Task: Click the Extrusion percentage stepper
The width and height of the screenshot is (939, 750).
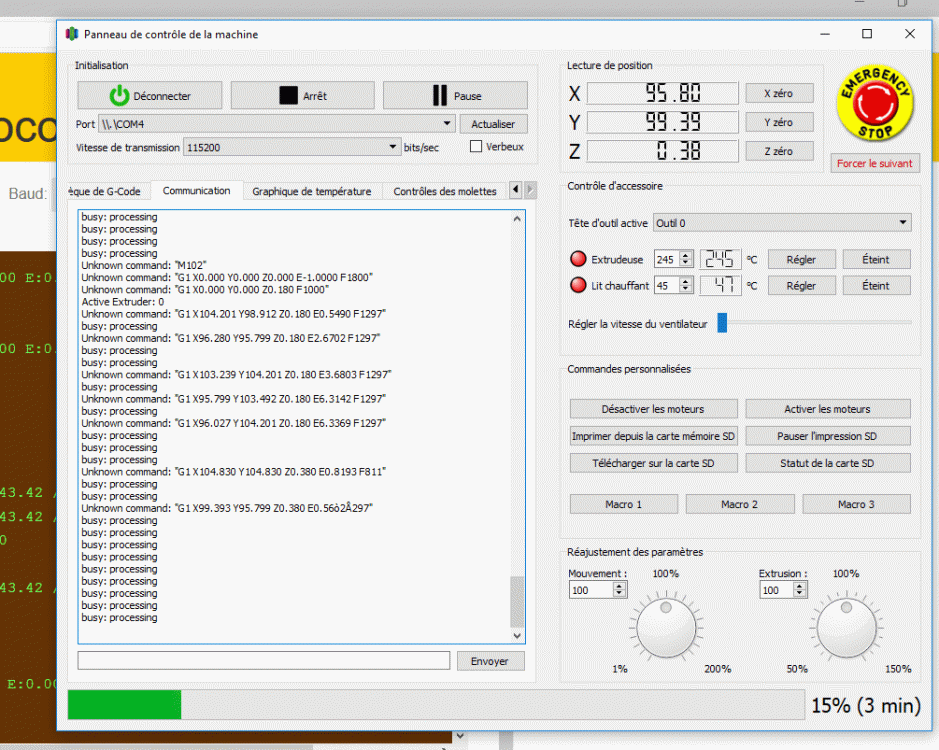Action: [x=799, y=590]
